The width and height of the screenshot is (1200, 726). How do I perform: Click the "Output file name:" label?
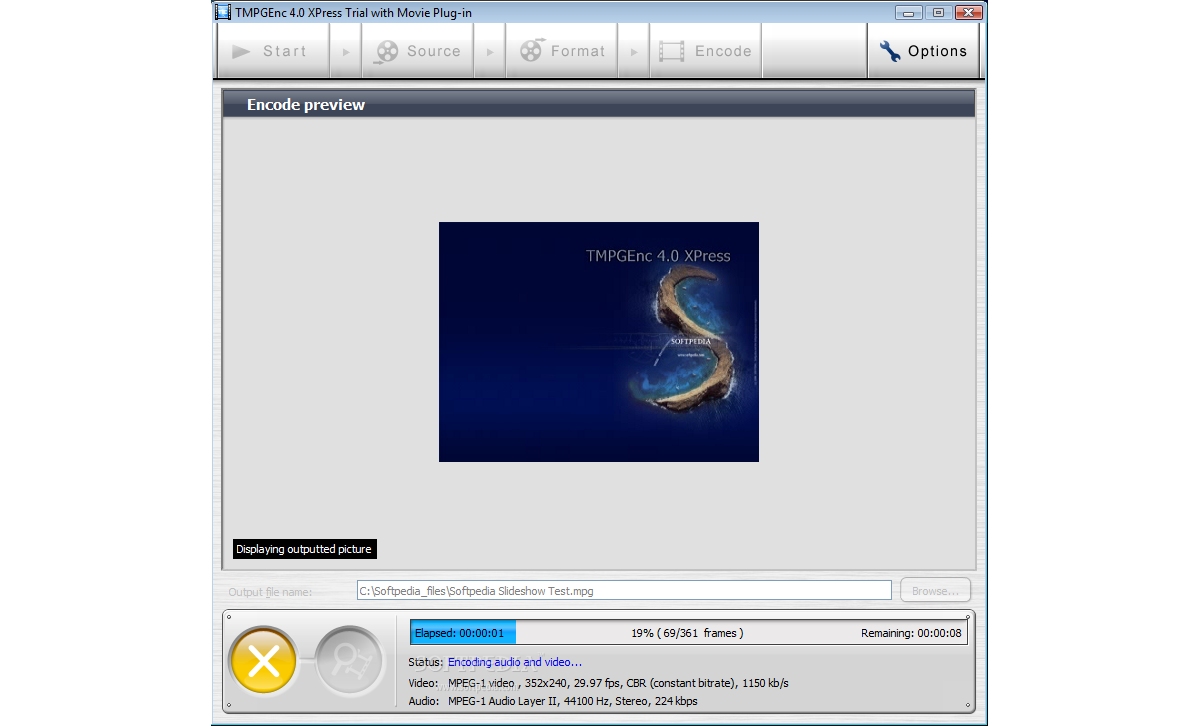[270, 592]
